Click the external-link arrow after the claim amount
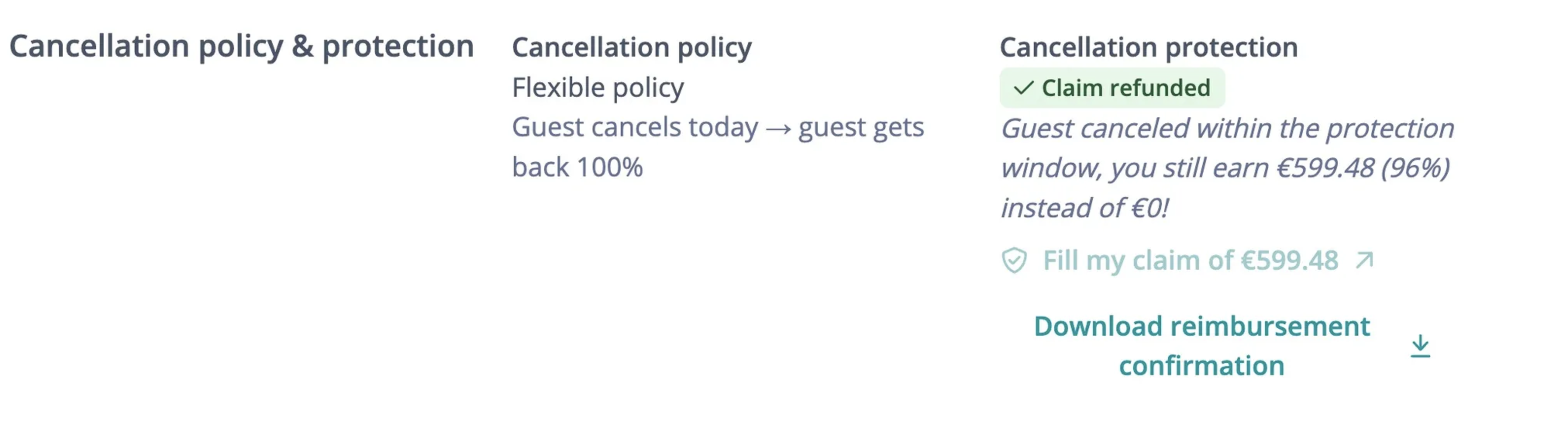1568x421 pixels. coord(1365,261)
